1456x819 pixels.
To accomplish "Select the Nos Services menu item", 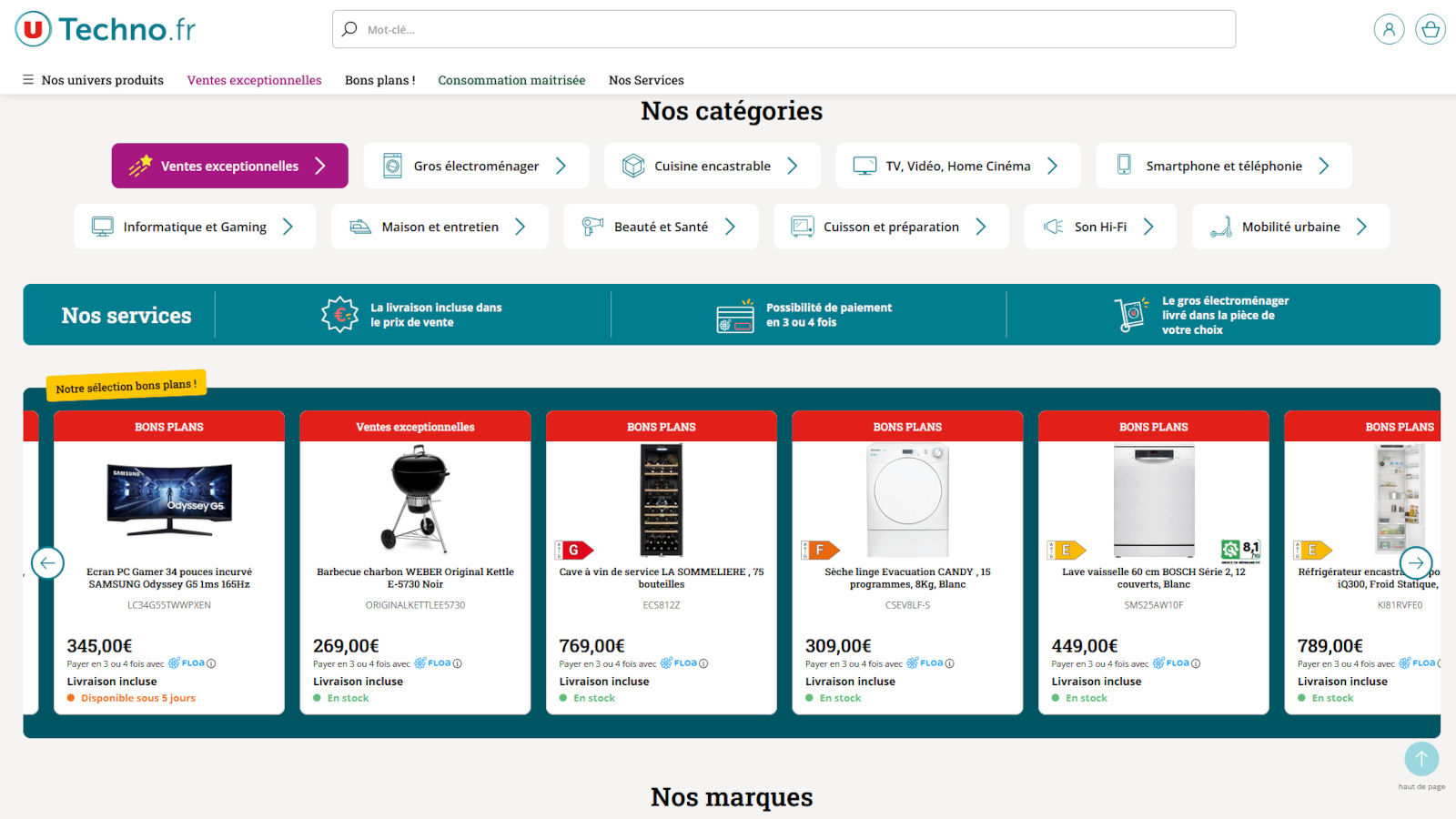I will (x=646, y=80).
